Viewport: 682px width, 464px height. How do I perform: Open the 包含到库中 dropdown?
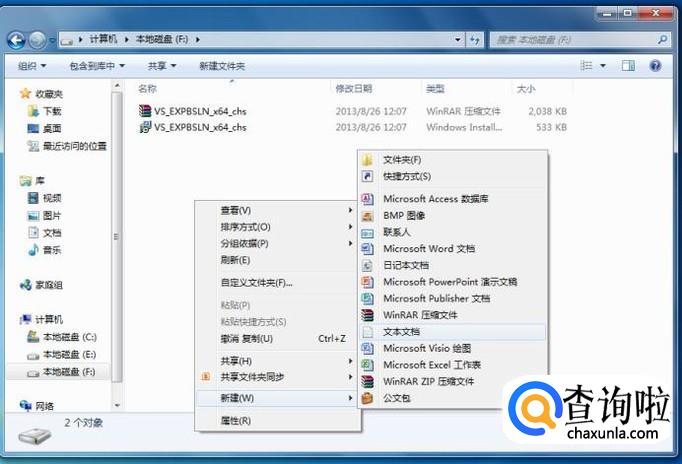pos(97,66)
